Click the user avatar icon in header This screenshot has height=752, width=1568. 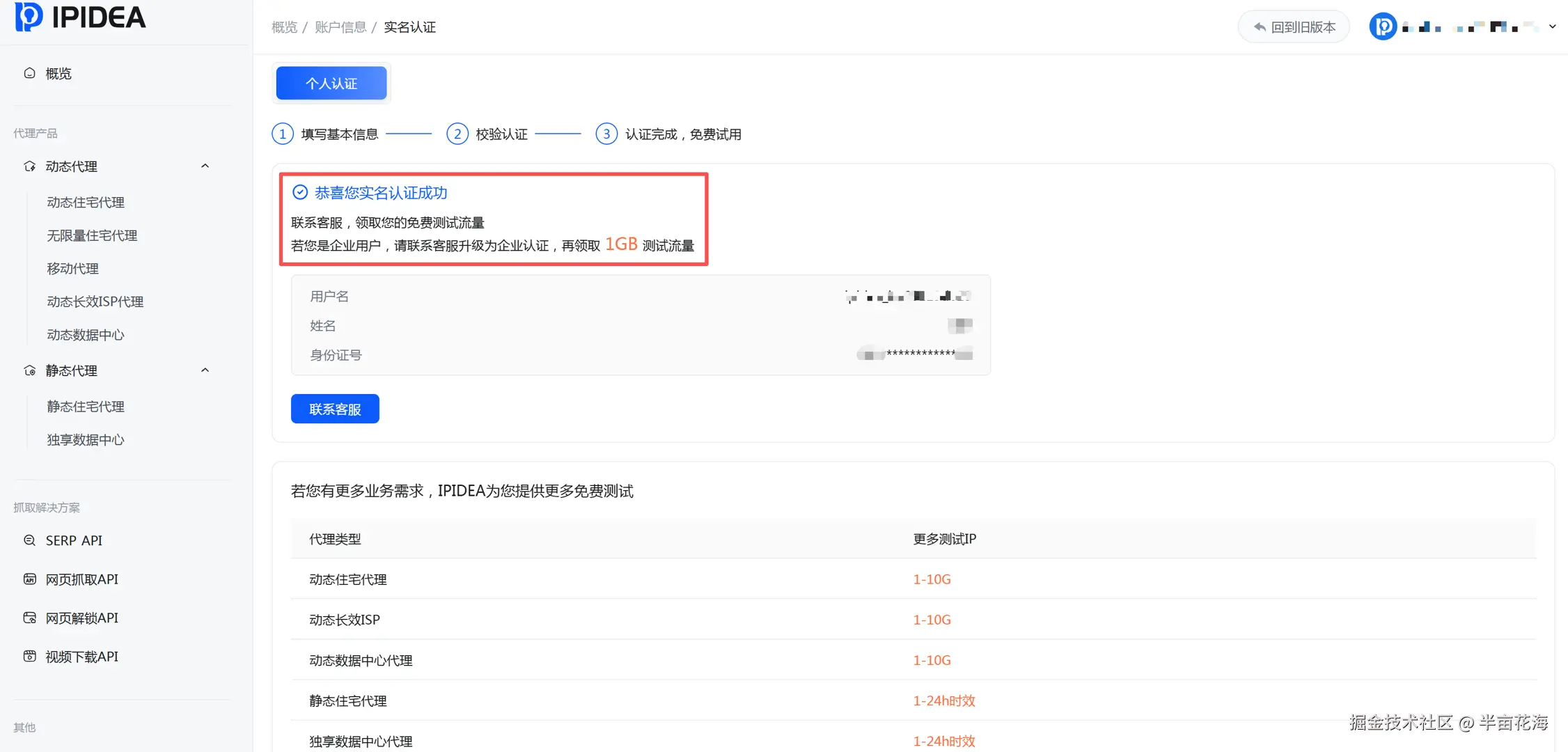1383,26
